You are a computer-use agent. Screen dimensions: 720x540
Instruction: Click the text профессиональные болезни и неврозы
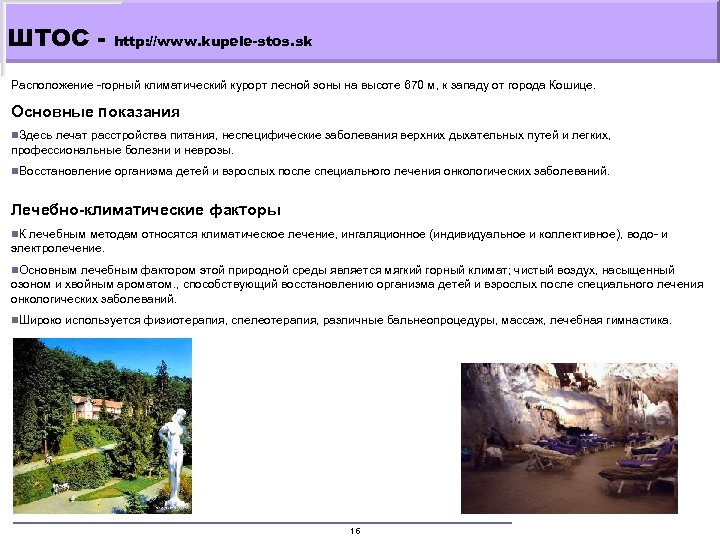tap(122, 150)
